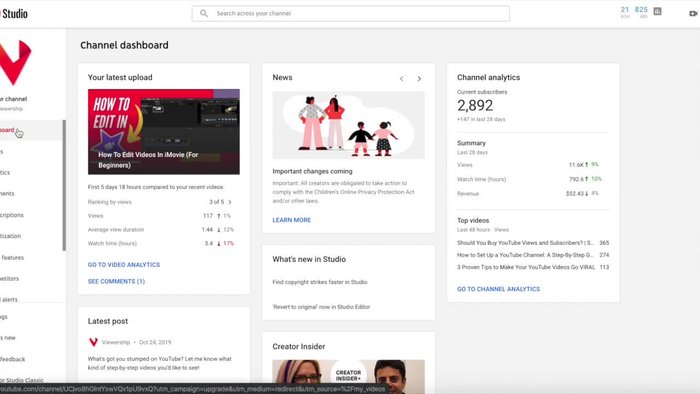The width and height of the screenshot is (700, 394).
Task: Open the sidebar item ending in 'alerts'
Action: coord(9,299)
